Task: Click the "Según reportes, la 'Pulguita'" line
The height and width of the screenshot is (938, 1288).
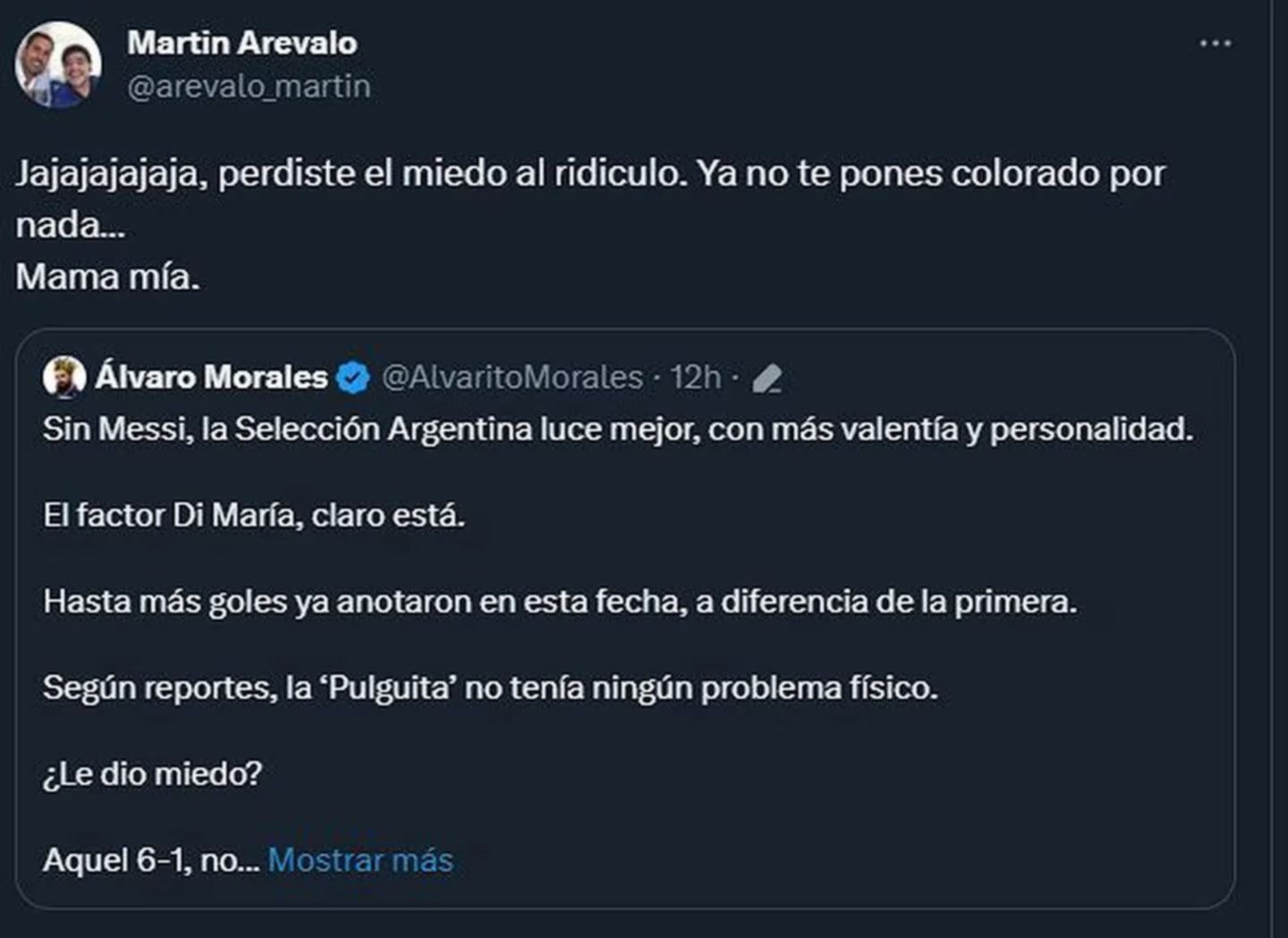Action: click(x=490, y=688)
